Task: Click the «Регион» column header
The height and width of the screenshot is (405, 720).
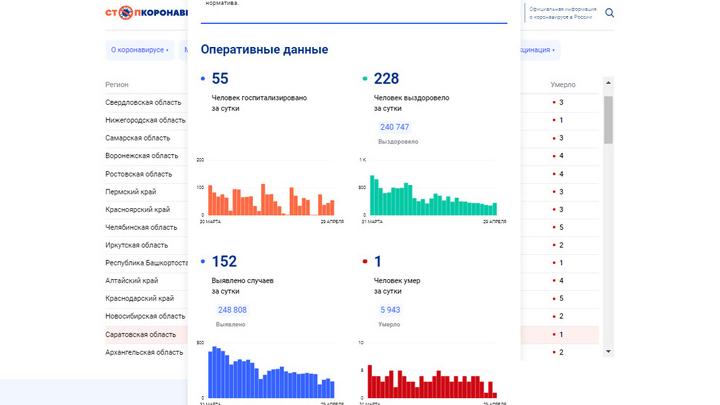Action: coord(119,85)
